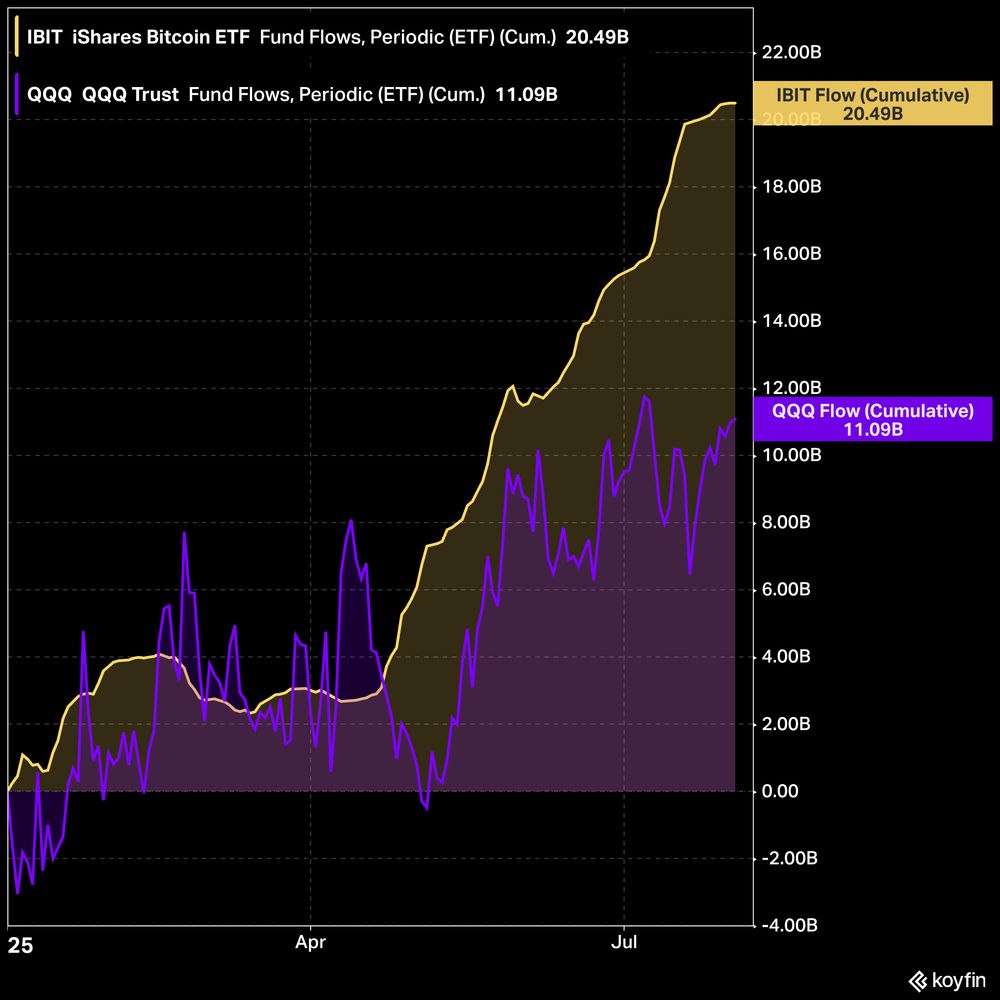Select the purple QQQ legend color bar

point(17,94)
